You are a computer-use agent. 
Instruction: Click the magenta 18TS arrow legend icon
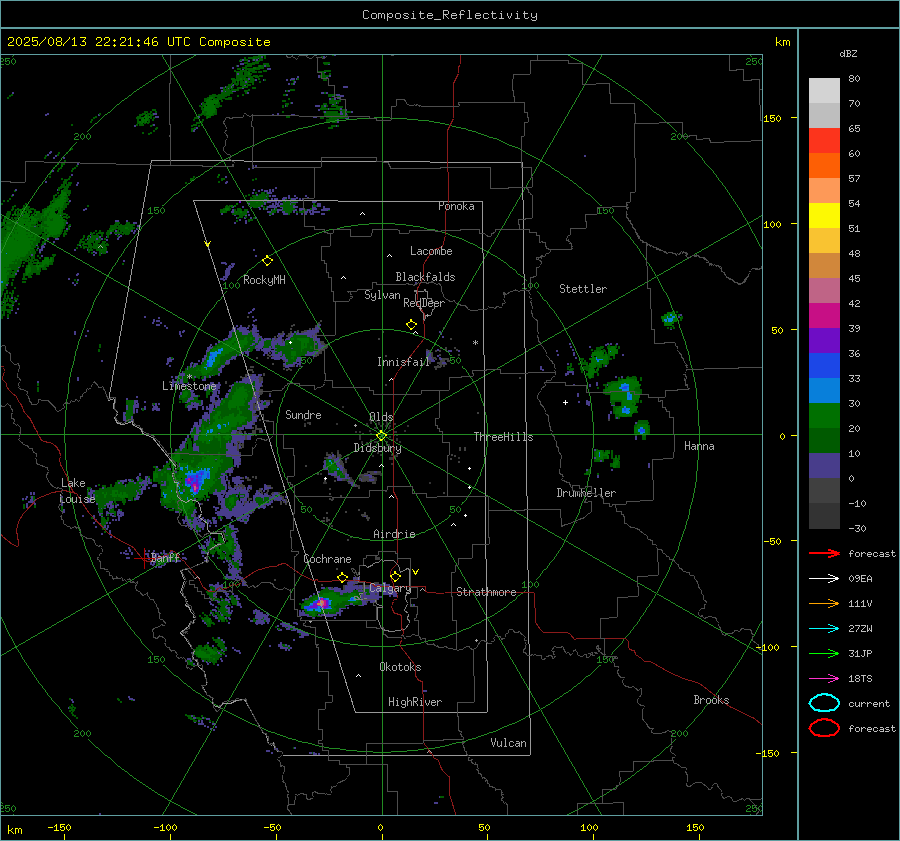coord(824,679)
